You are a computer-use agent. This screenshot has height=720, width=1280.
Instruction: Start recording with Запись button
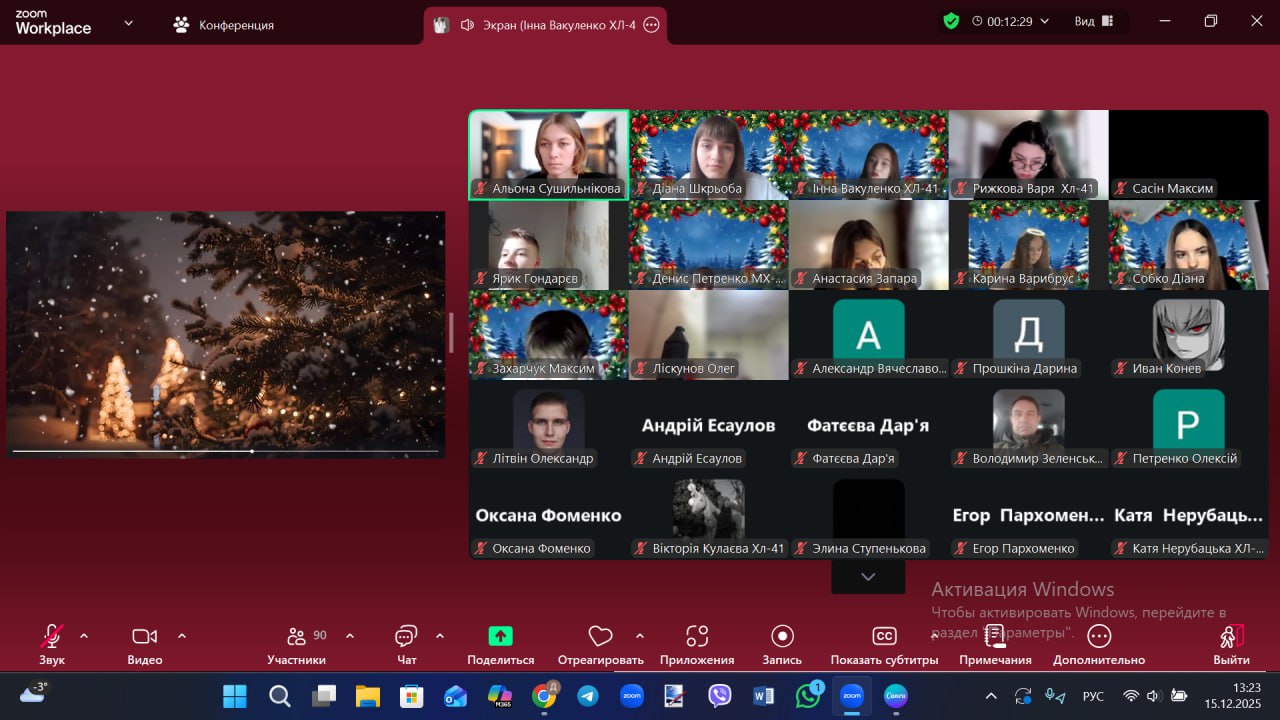pos(782,637)
